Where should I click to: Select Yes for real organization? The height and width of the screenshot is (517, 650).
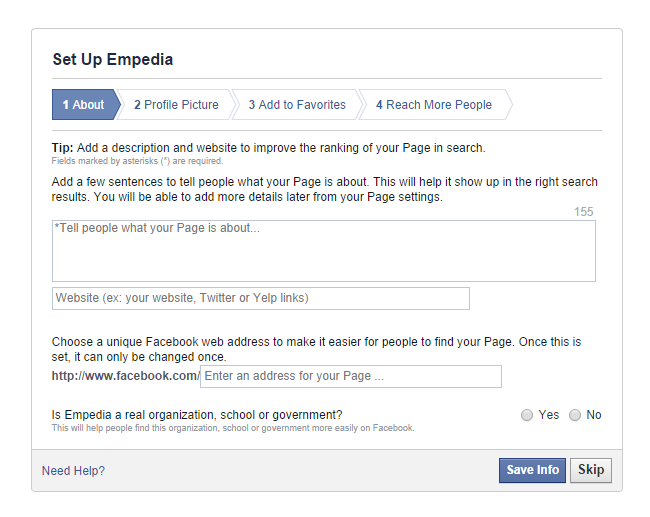[527, 415]
